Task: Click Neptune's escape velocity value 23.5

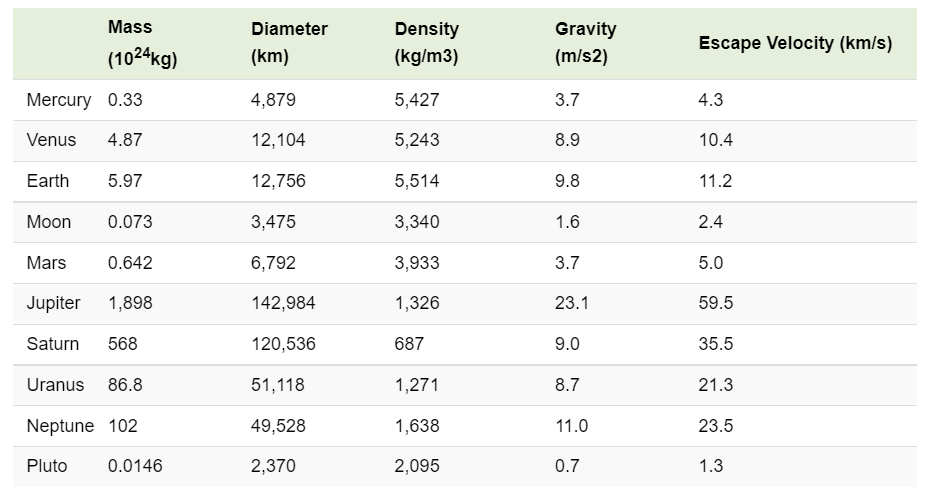Action: 716,426
